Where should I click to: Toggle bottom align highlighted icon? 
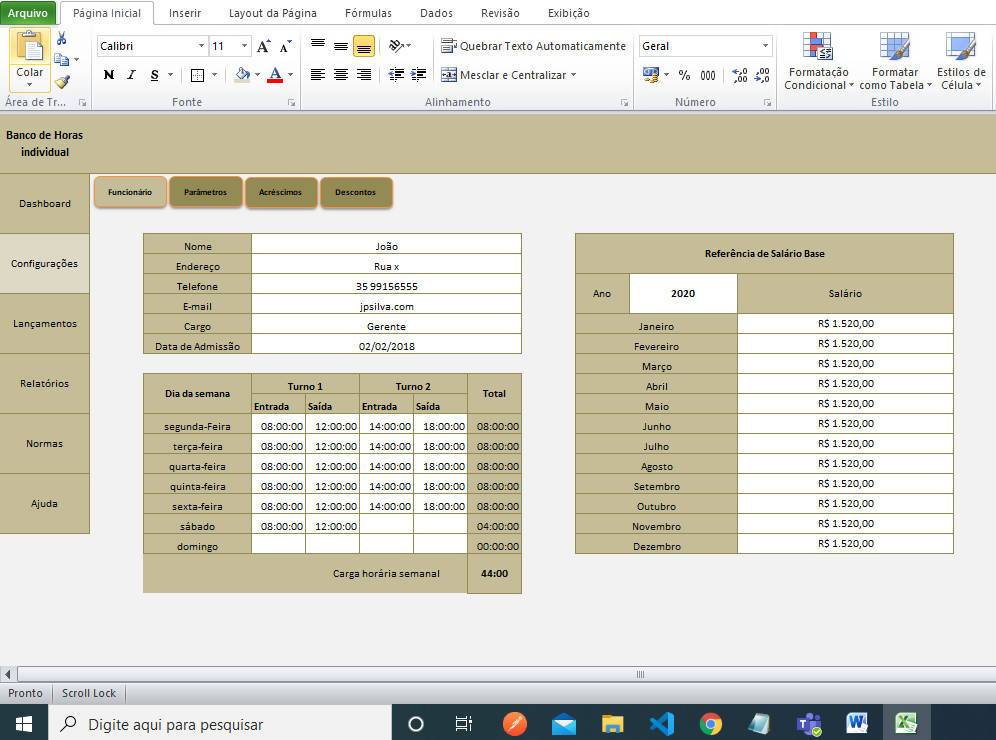point(364,46)
